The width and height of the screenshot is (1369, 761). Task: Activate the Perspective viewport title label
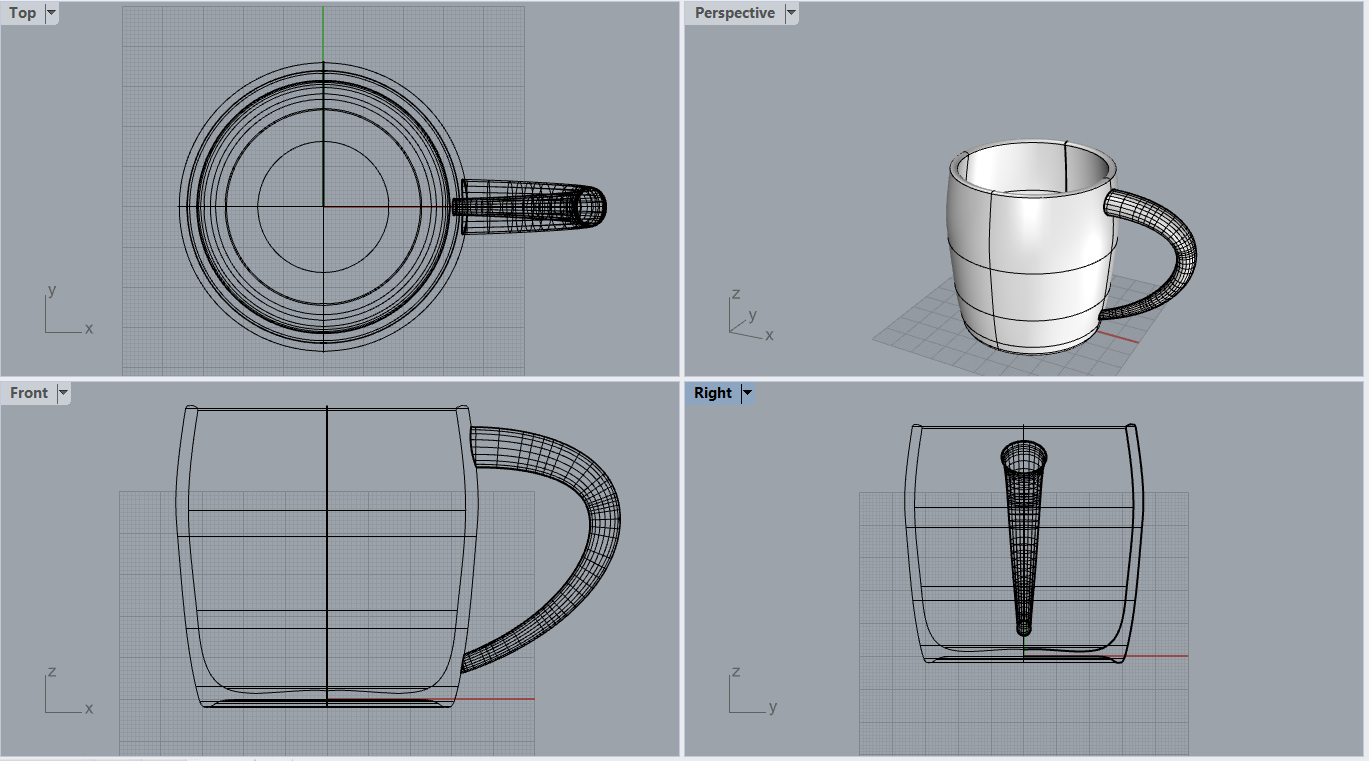coord(735,13)
